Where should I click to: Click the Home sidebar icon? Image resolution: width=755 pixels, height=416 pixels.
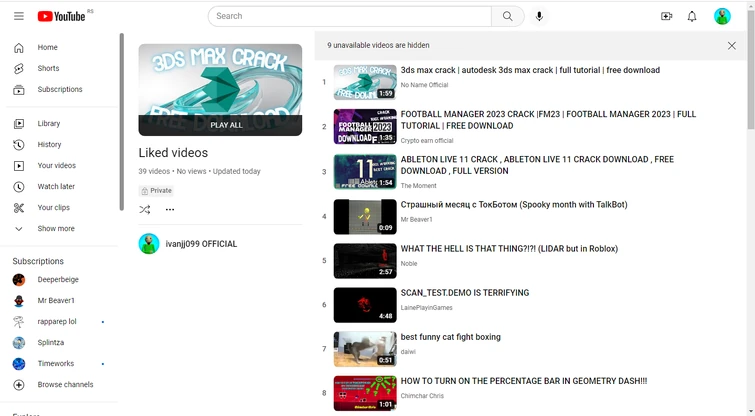click(19, 47)
